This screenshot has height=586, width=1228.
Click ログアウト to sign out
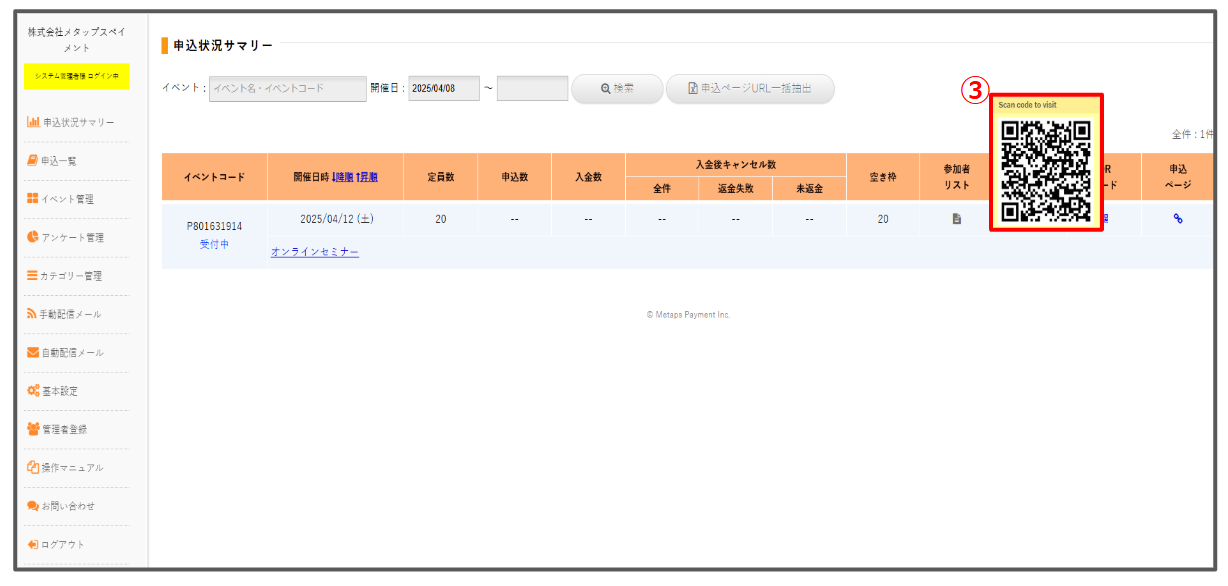(x=62, y=544)
